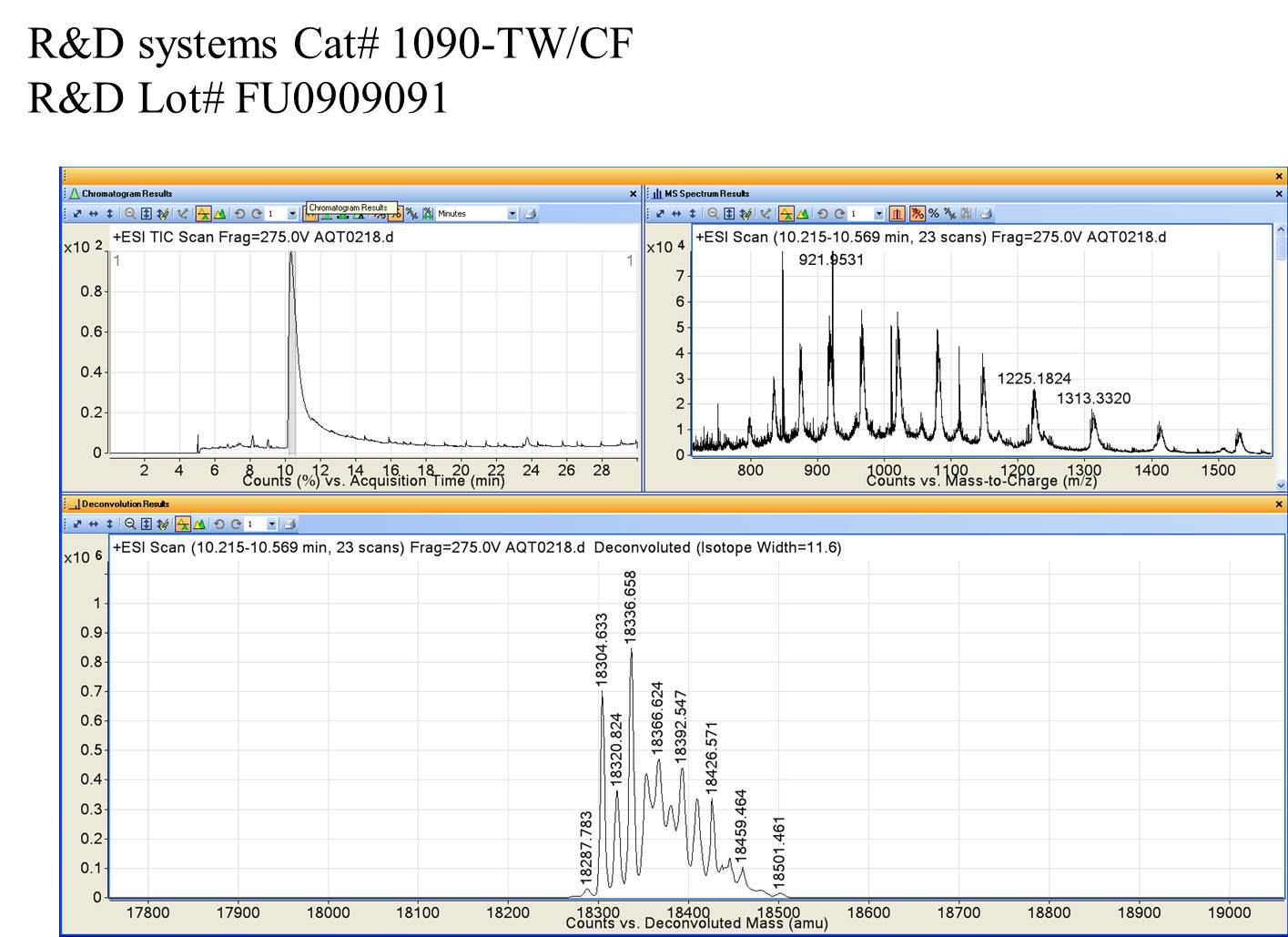The image size is (1288, 937).
Task: Open the Minutes units dropdown
Action: (x=512, y=214)
